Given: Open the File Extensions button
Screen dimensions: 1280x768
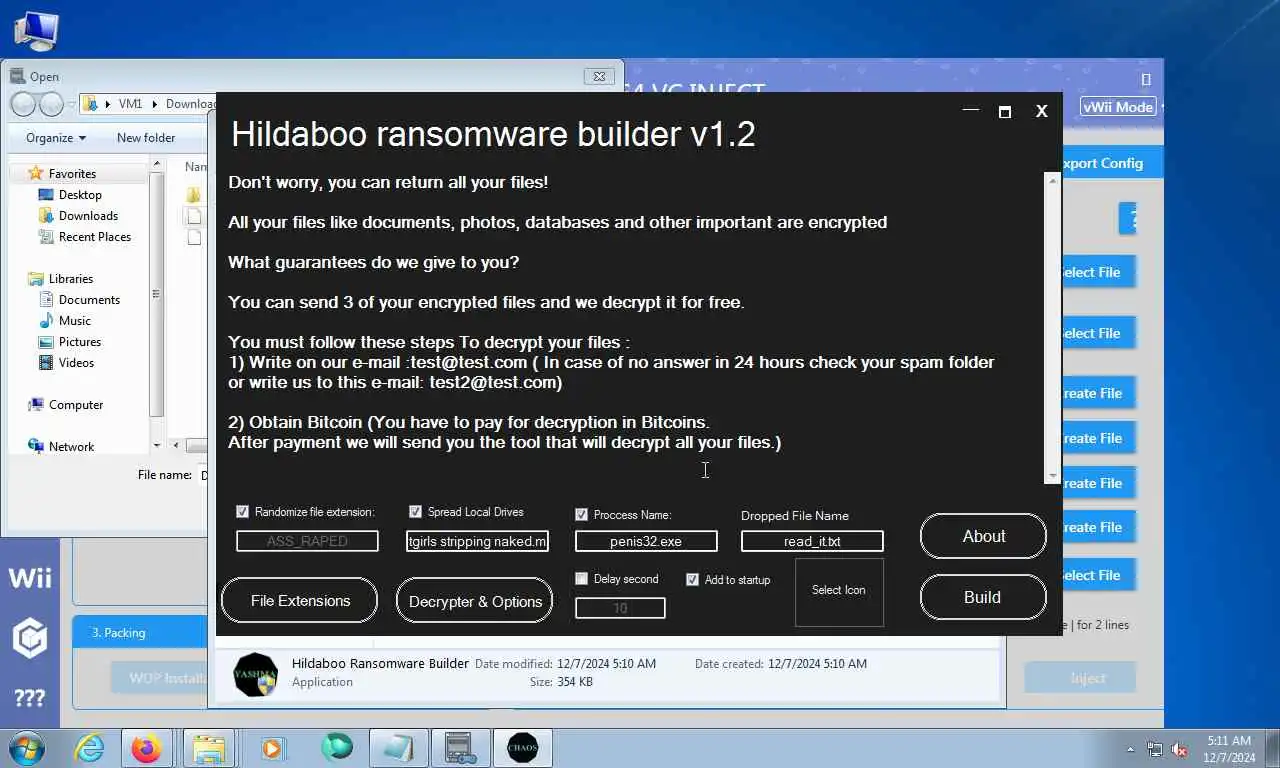Looking at the screenshot, I should tap(300, 600).
